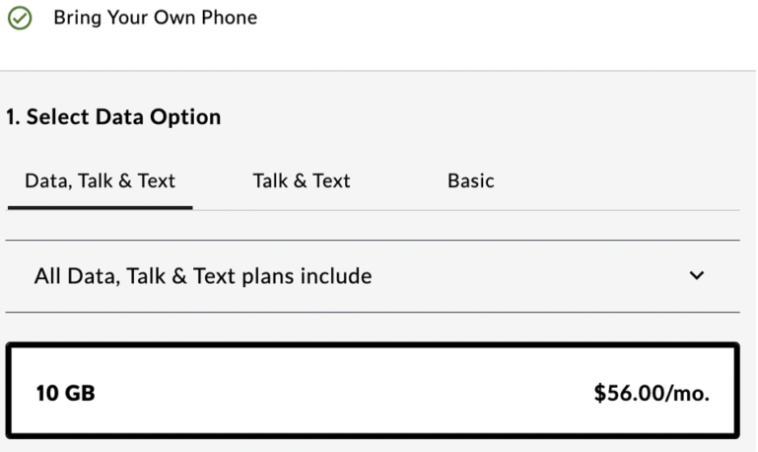
Task: Click the word Phone in the top line
Action: pyautogui.click(x=229, y=18)
